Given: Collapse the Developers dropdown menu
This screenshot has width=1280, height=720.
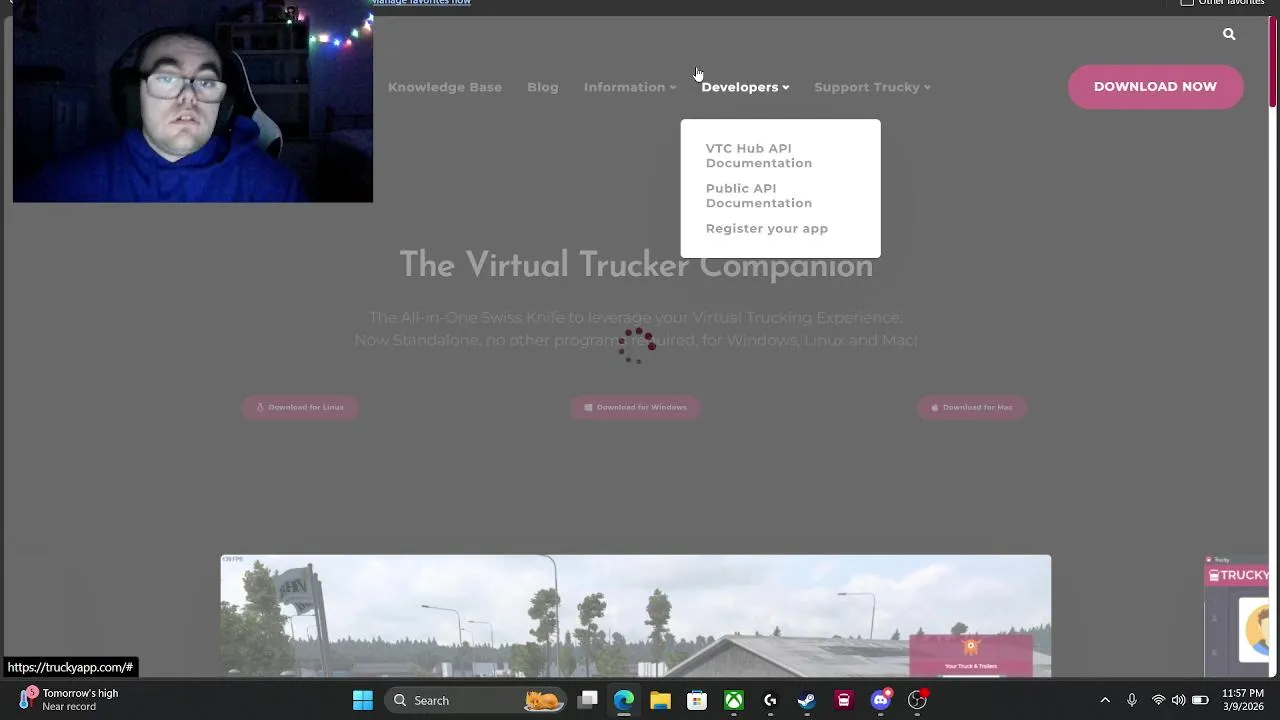Looking at the screenshot, I should (x=745, y=87).
